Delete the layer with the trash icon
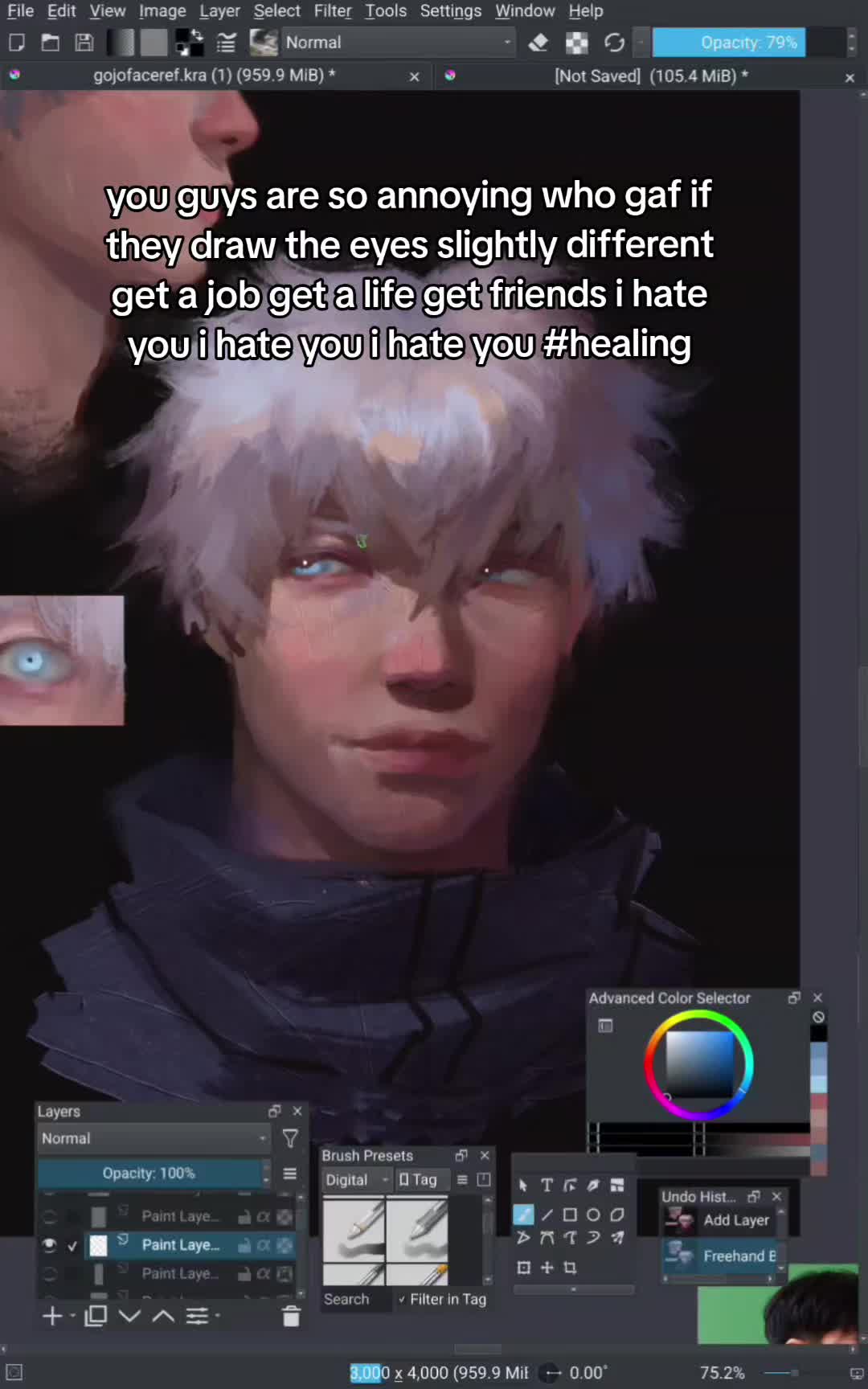Screen dimensions: 868x1389 point(291,1316)
